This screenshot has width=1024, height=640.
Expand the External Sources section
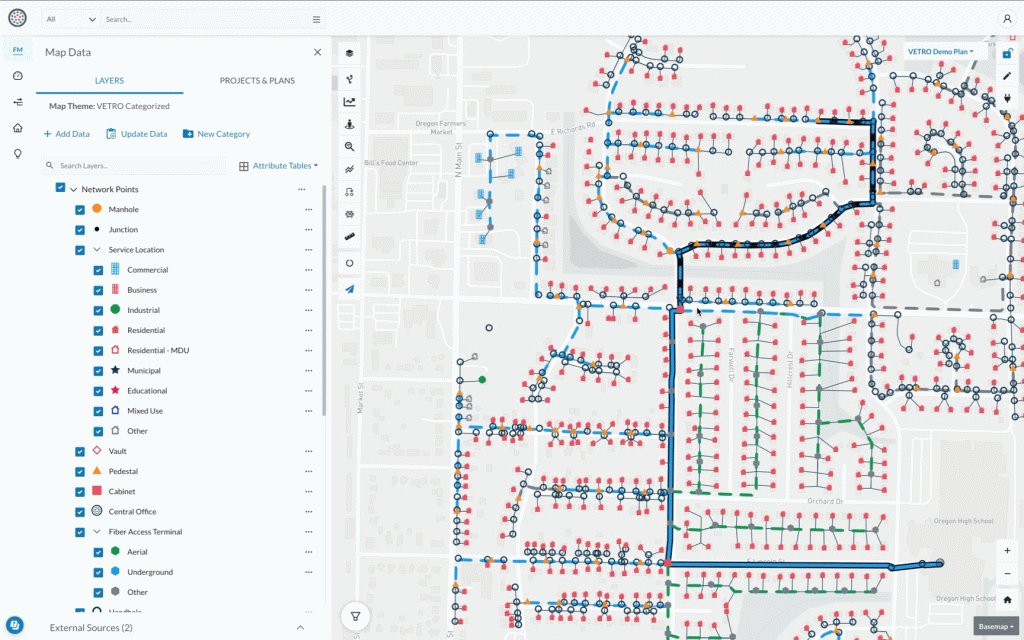300,628
